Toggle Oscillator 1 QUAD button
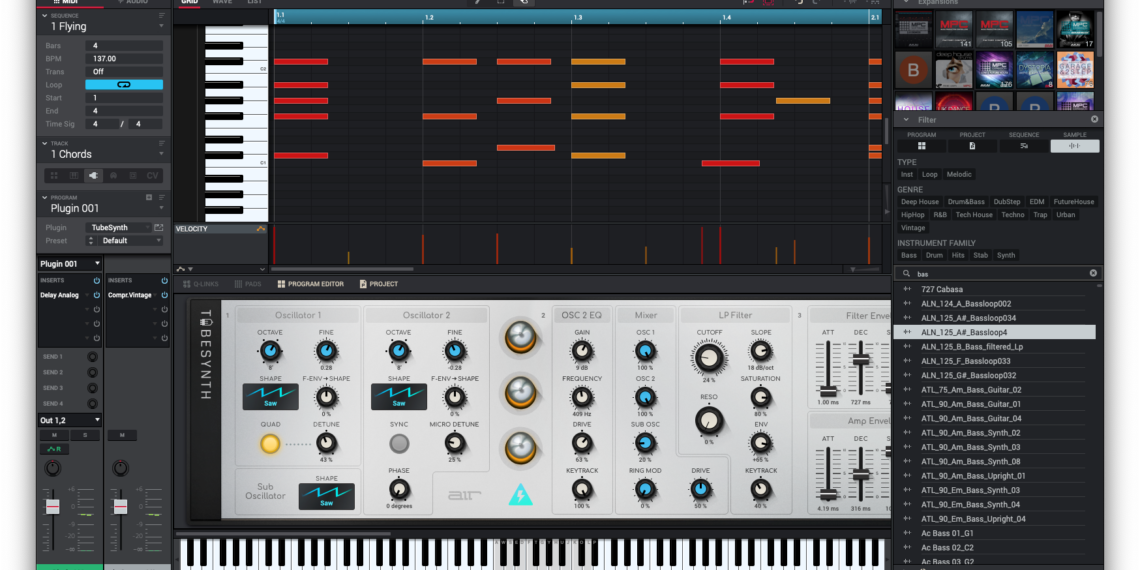 tap(270, 443)
